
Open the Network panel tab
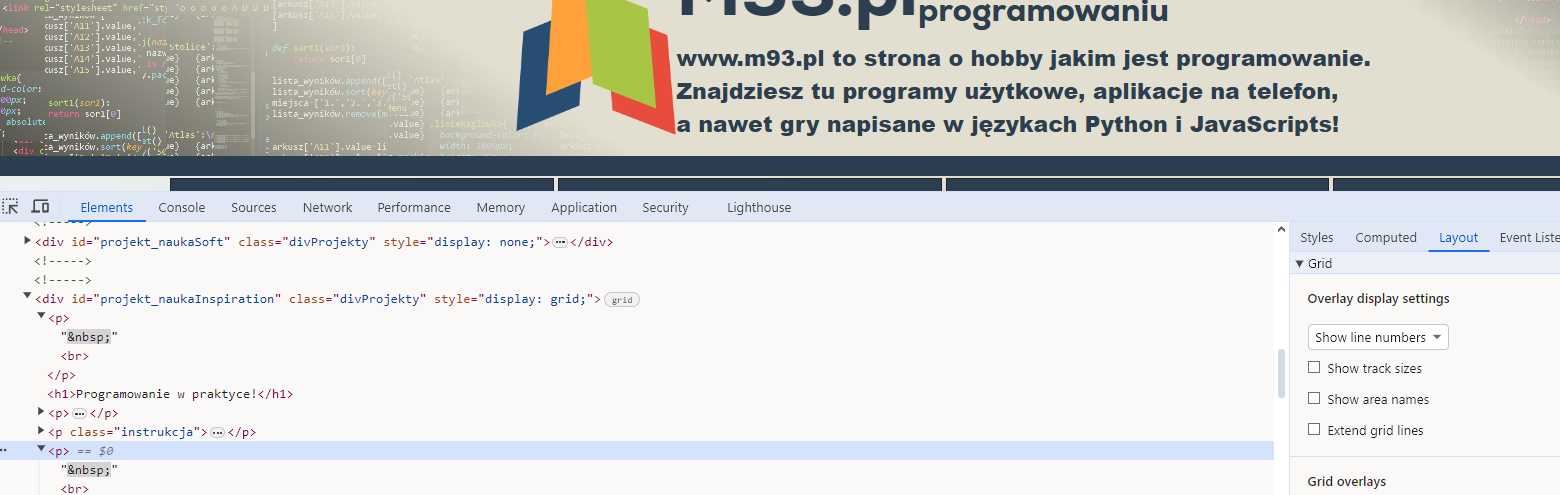tap(327, 208)
